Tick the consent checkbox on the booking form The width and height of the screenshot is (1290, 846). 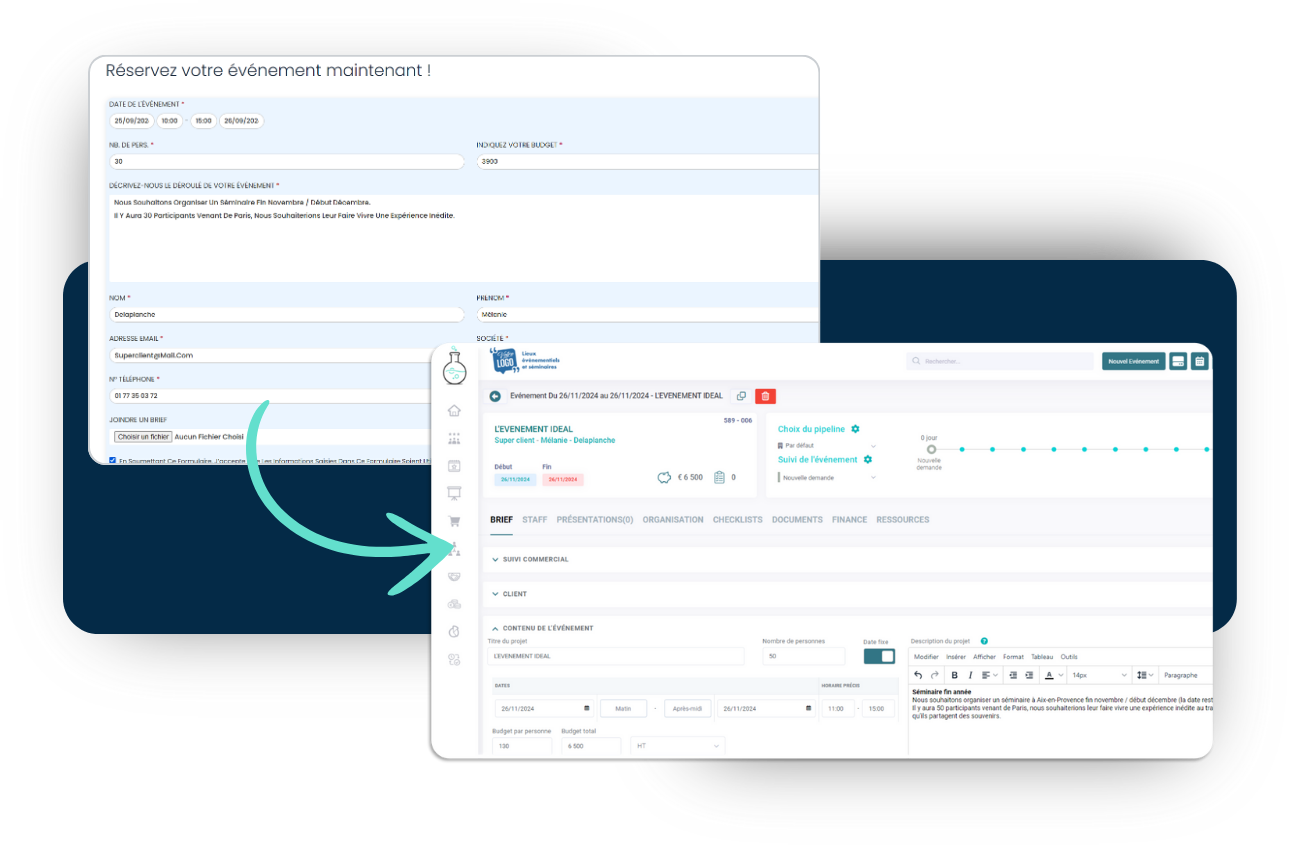tap(113, 461)
